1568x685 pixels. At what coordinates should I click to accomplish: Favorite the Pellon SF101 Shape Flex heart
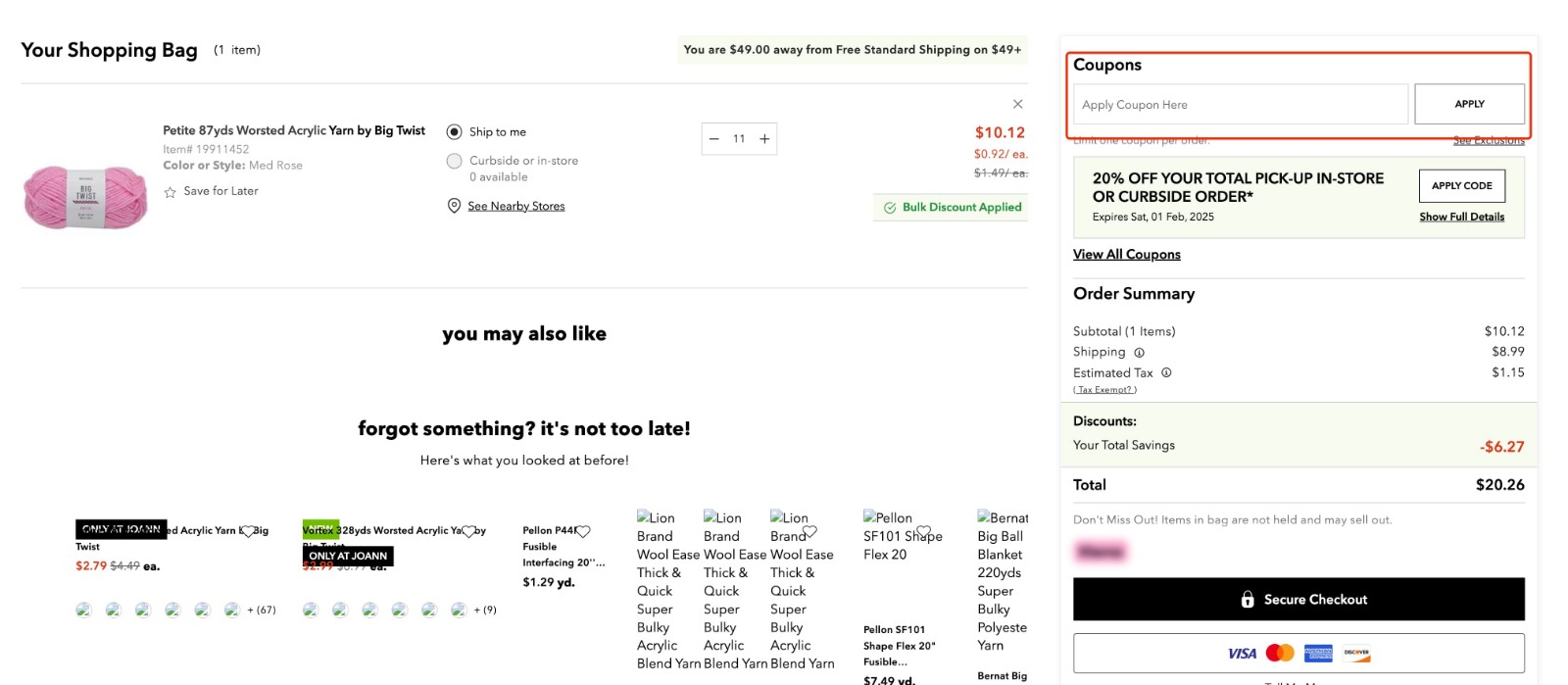pos(923,533)
